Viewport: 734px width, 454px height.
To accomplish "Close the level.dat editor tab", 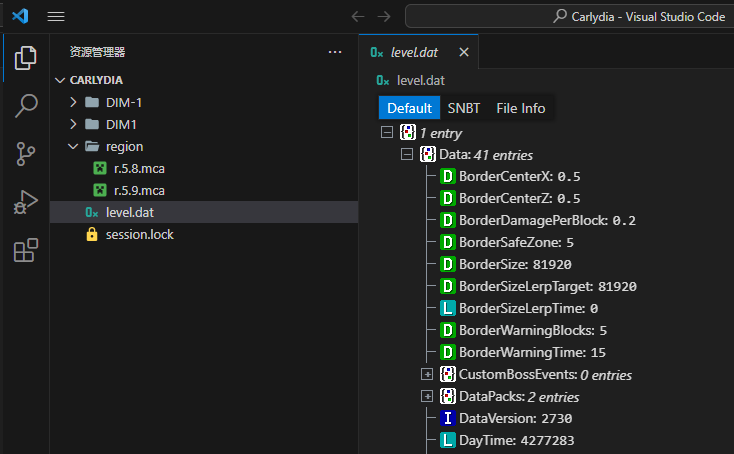I will (463, 52).
